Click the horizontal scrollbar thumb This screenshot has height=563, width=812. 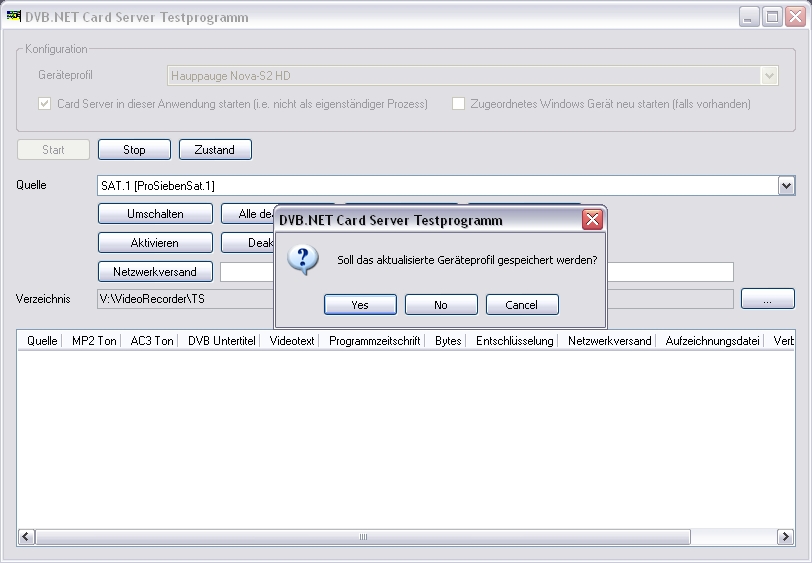[x=362, y=537]
